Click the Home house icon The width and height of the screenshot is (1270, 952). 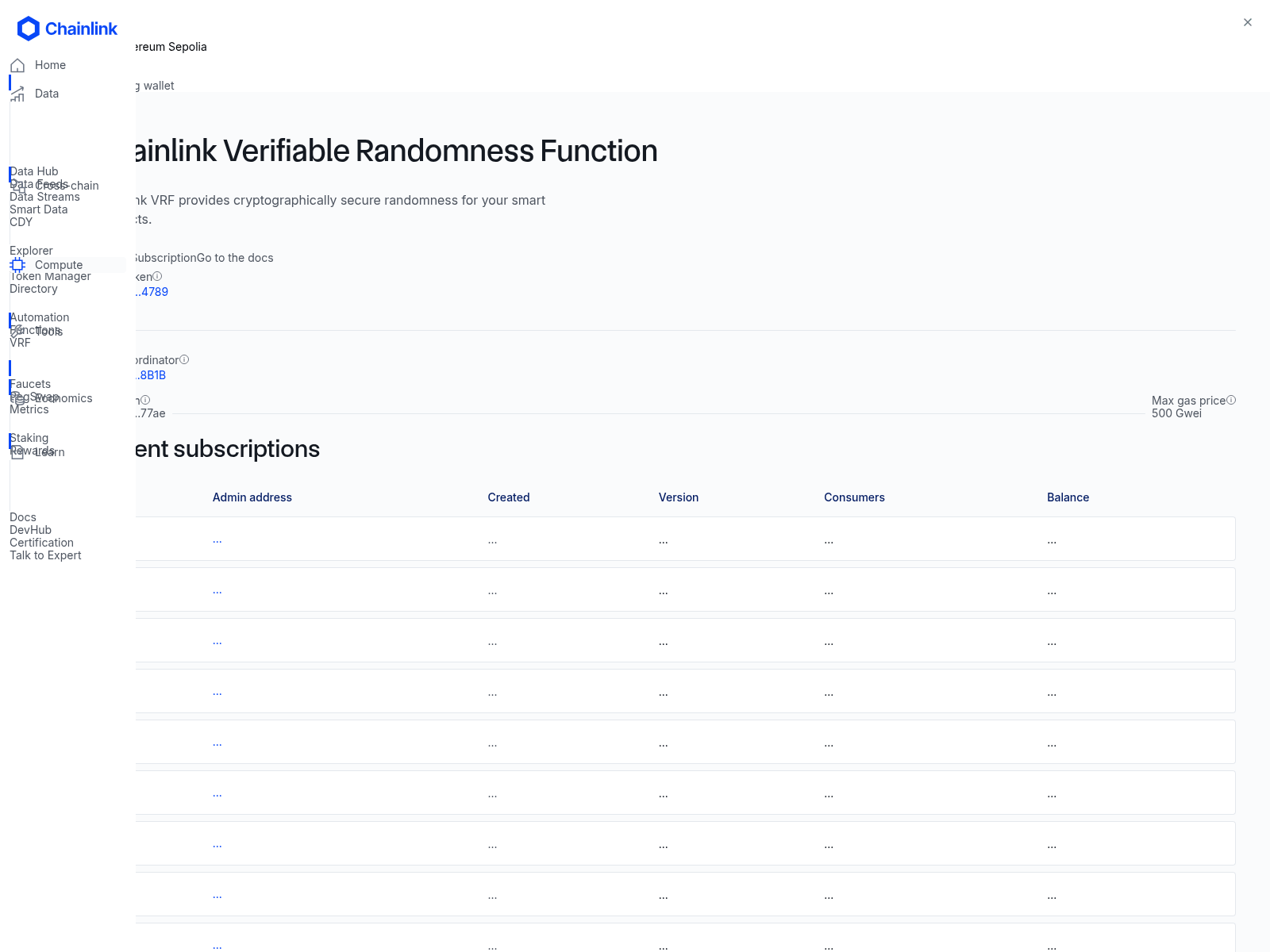click(17, 65)
